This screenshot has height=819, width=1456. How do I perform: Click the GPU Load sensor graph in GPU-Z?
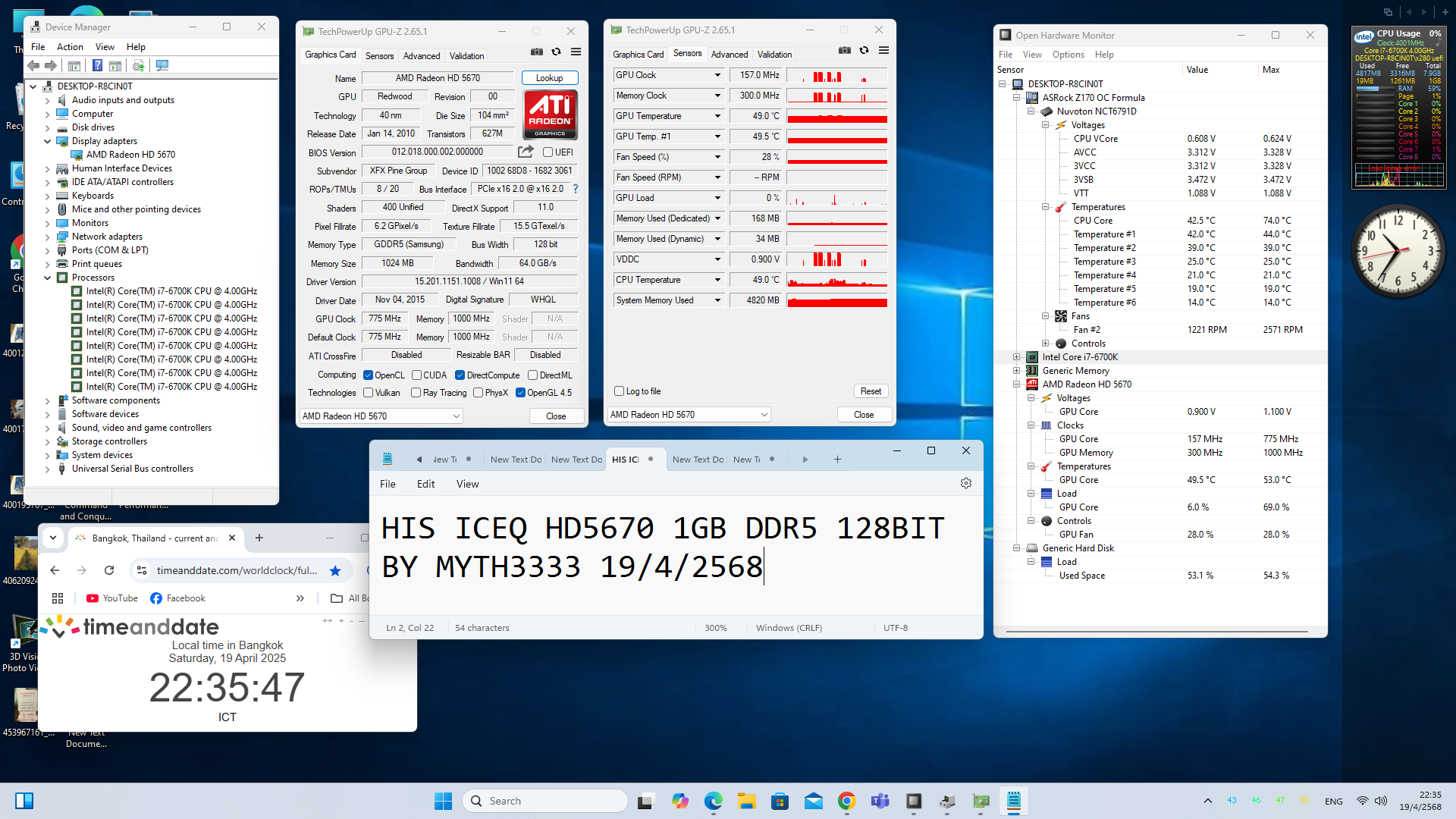point(837,198)
